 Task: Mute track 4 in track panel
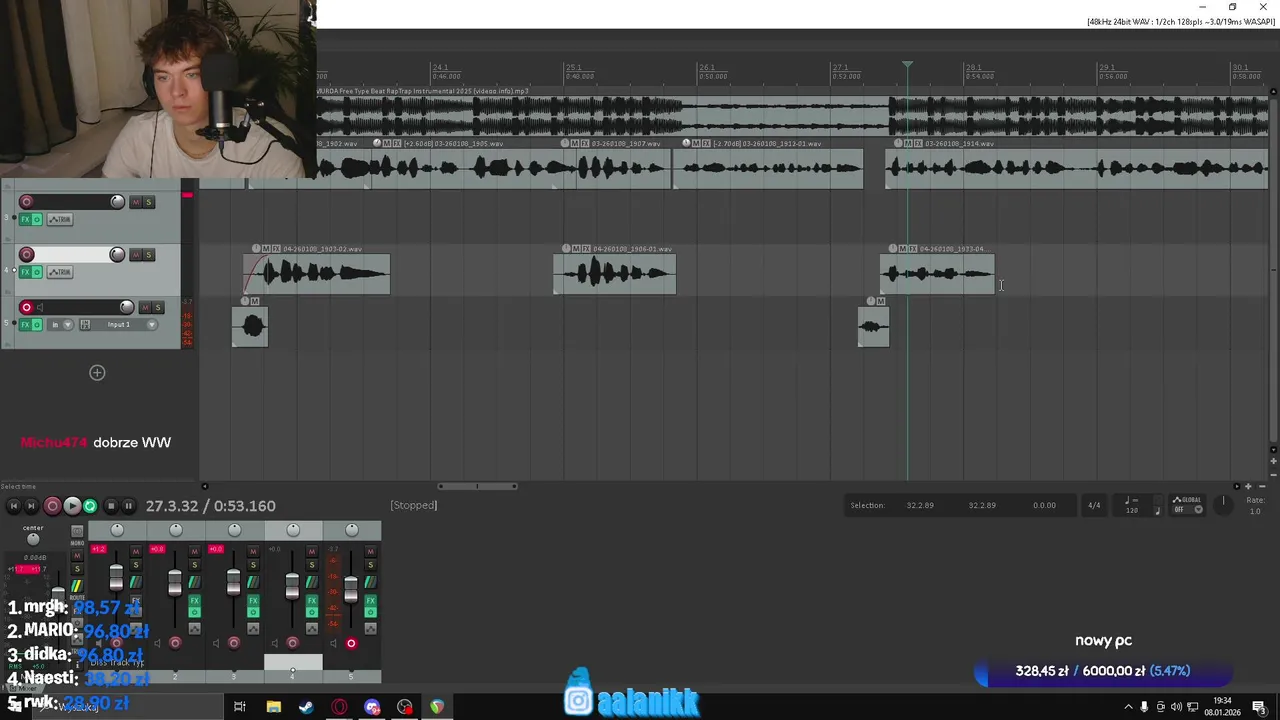[136, 255]
